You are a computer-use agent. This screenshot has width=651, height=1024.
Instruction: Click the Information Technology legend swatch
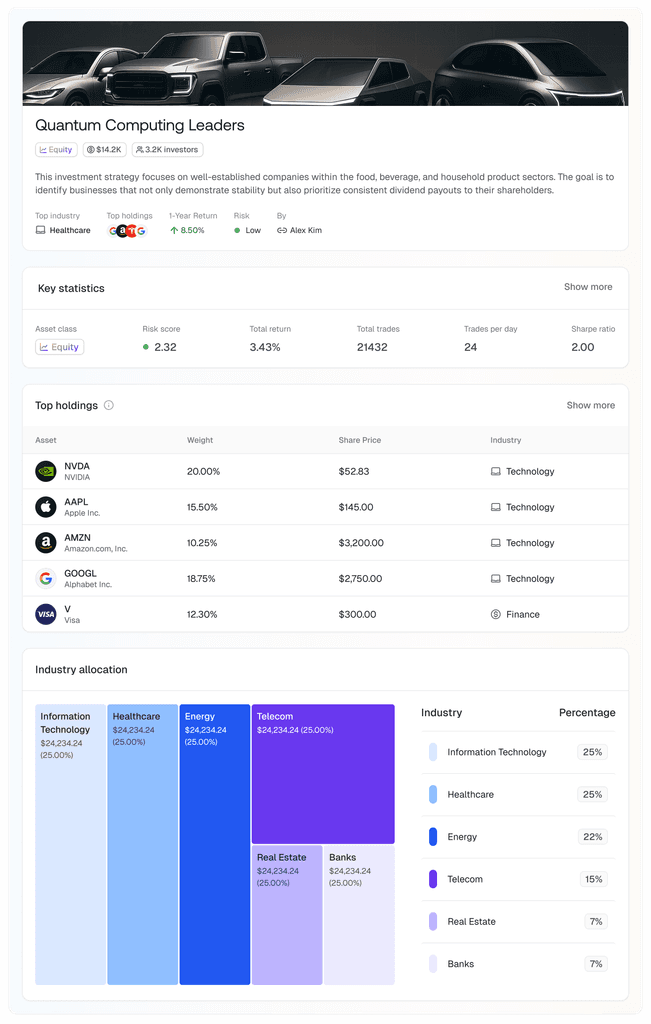tap(433, 752)
